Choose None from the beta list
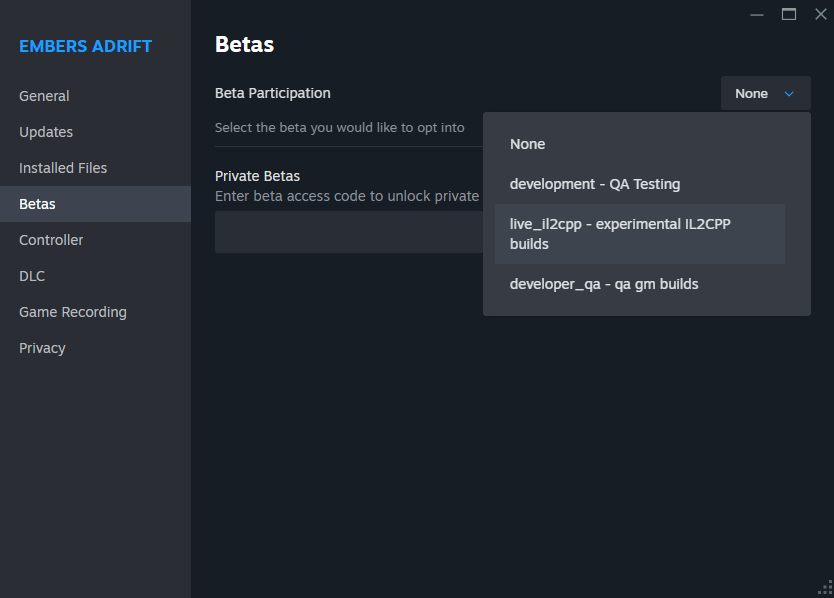The width and height of the screenshot is (834, 598). (x=528, y=144)
